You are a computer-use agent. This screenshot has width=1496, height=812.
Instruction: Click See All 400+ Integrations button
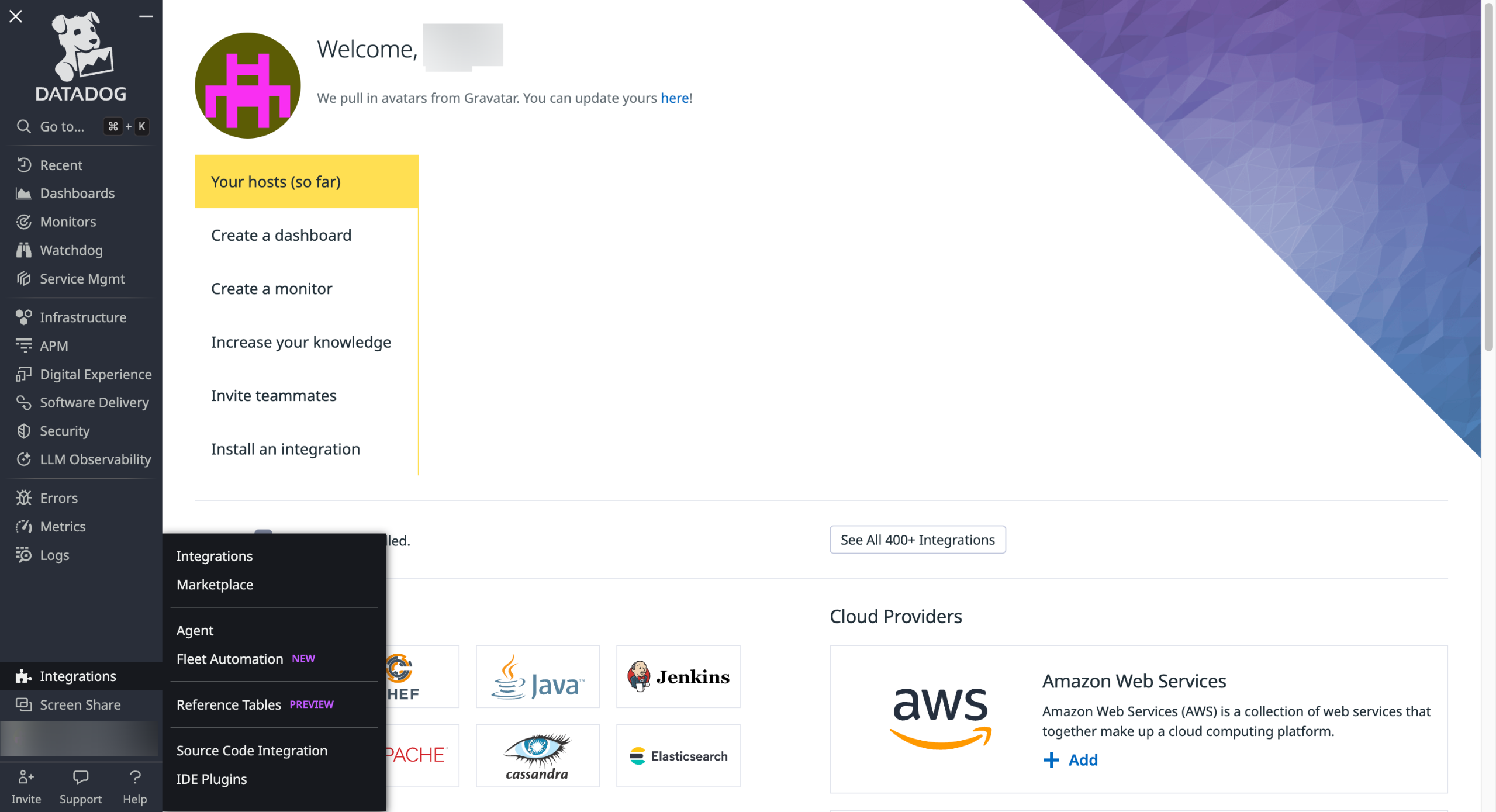pos(917,540)
